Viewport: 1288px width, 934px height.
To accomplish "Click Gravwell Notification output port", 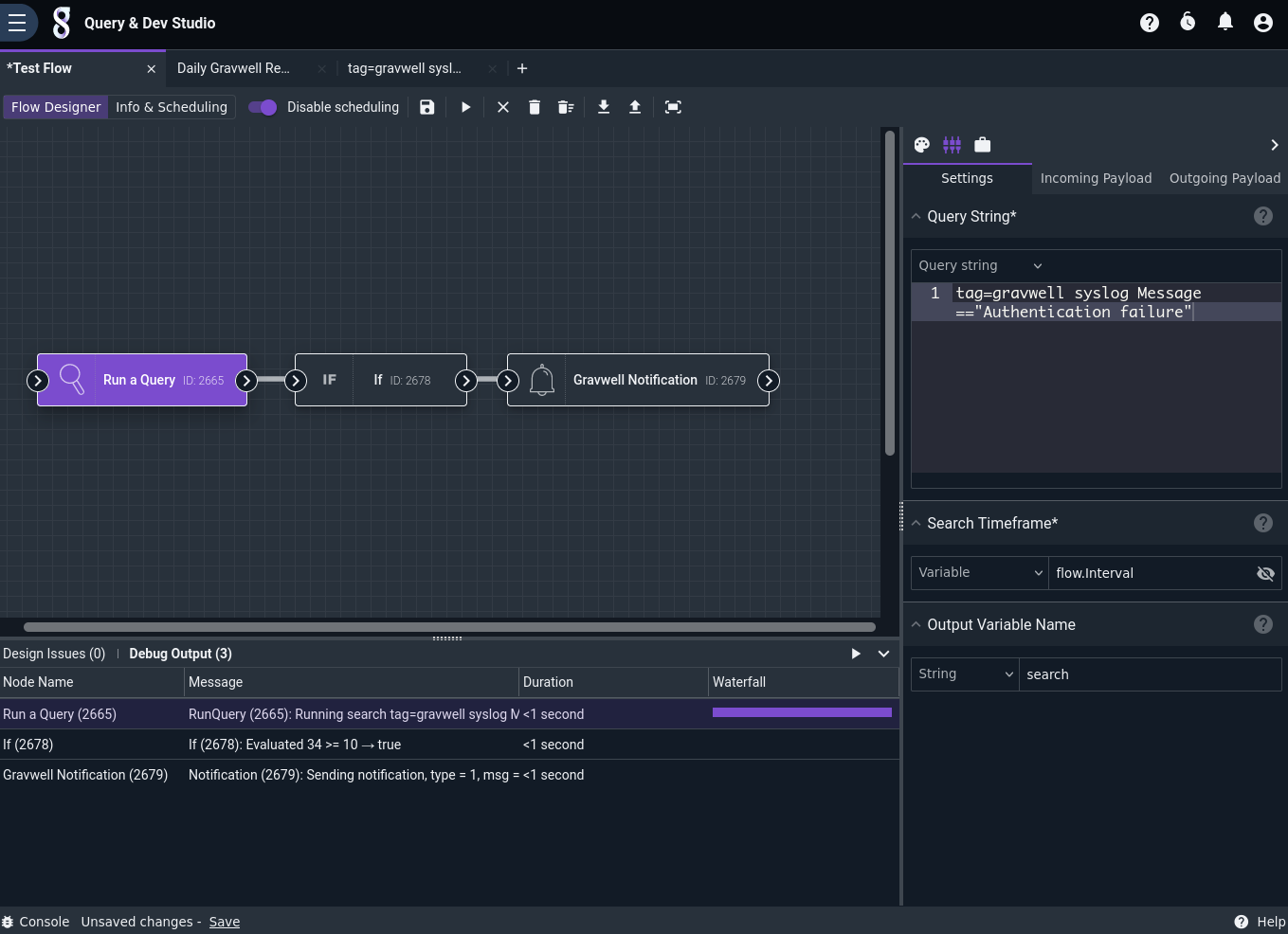I will 769,381.
